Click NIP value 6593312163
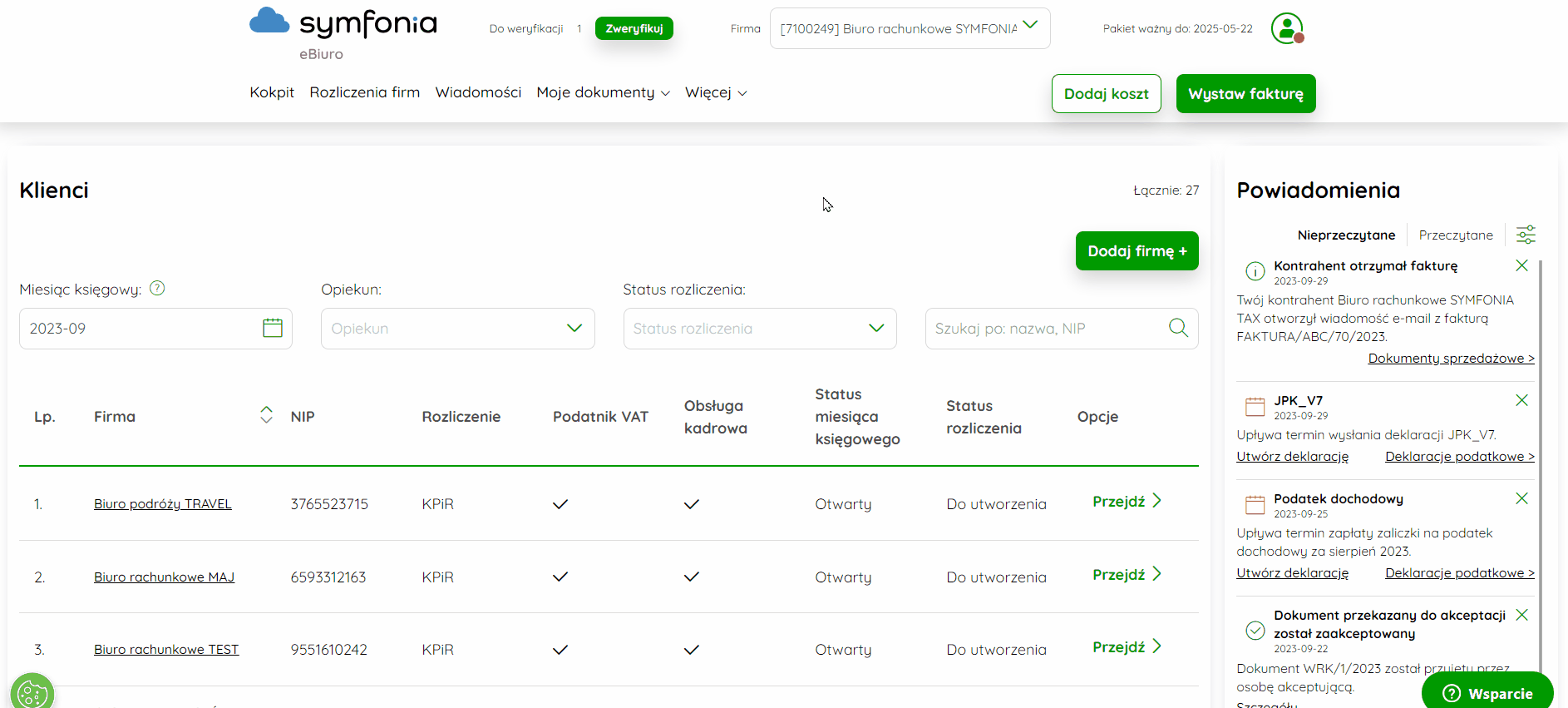 pyautogui.click(x=328, y=577)
